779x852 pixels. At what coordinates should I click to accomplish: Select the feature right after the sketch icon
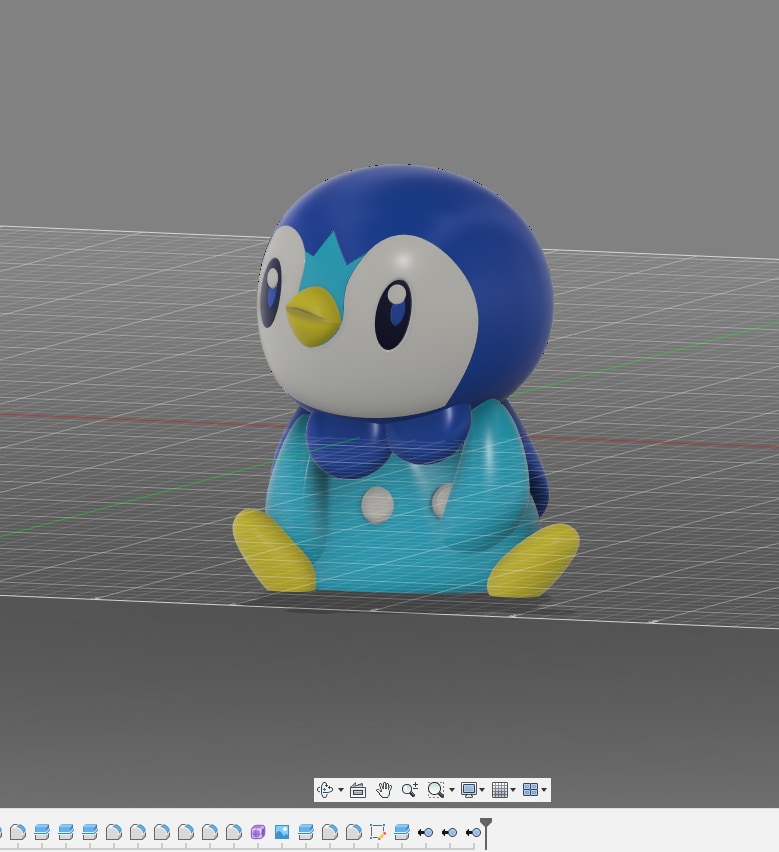(401, 832)
